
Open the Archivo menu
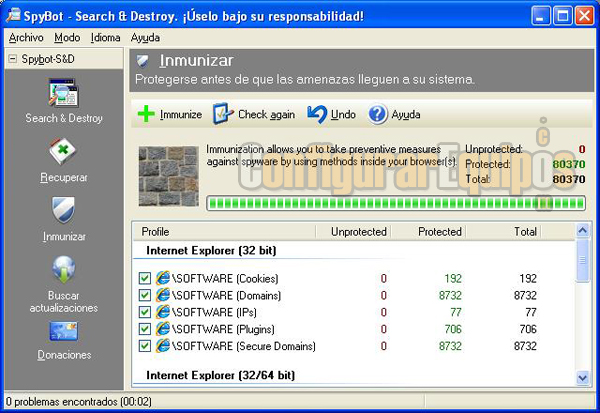pyautogui.click(x=26, y=38)
